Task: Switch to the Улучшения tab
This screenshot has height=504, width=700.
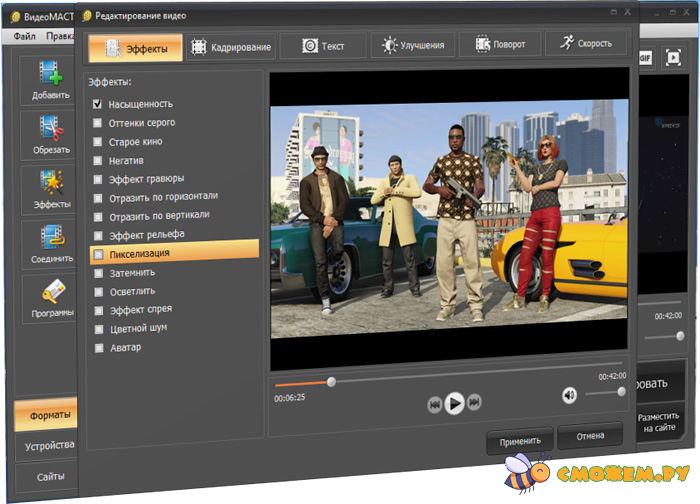Action: (x=412, y=45)
